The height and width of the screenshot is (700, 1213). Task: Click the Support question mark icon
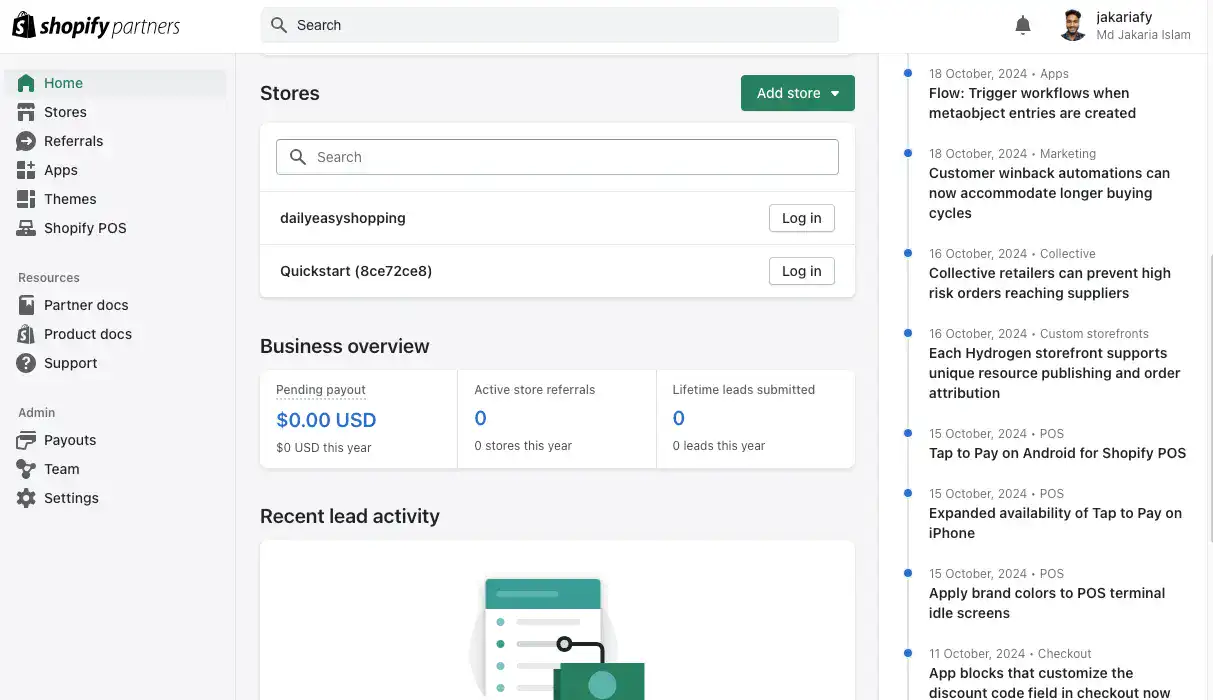pos(26,363)
